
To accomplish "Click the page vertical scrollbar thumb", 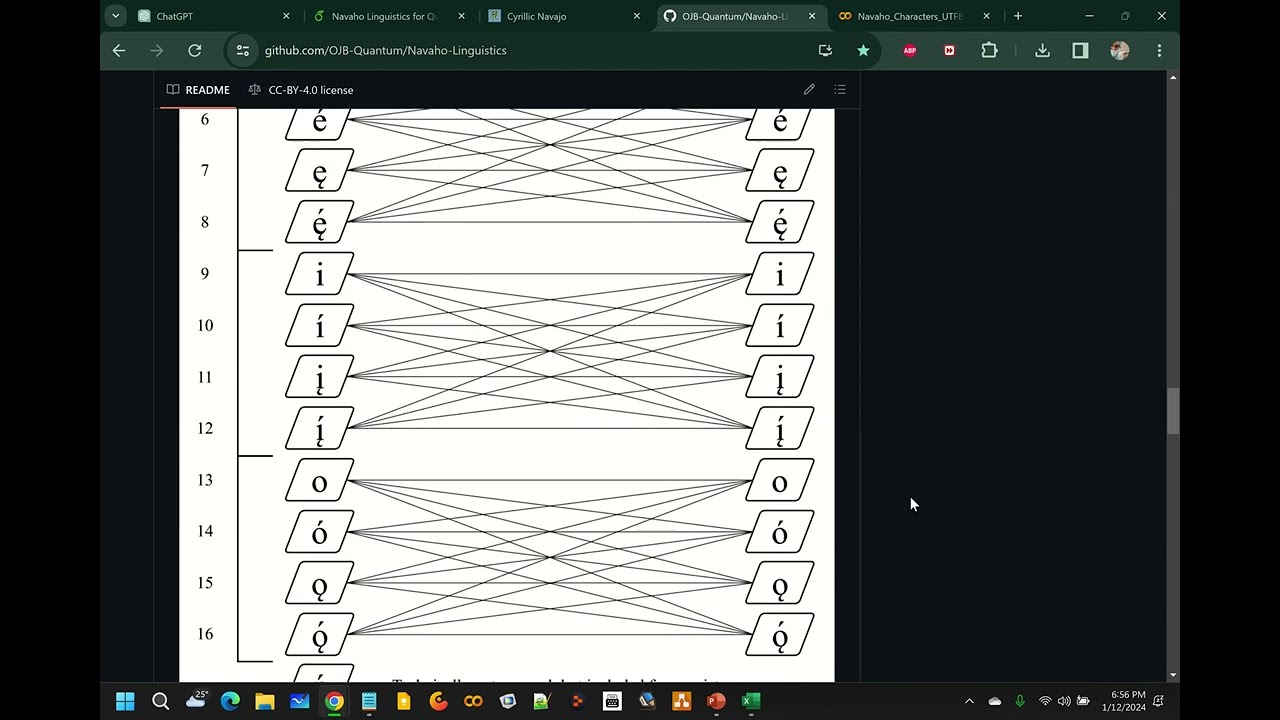I will [x=1173, y=410].
